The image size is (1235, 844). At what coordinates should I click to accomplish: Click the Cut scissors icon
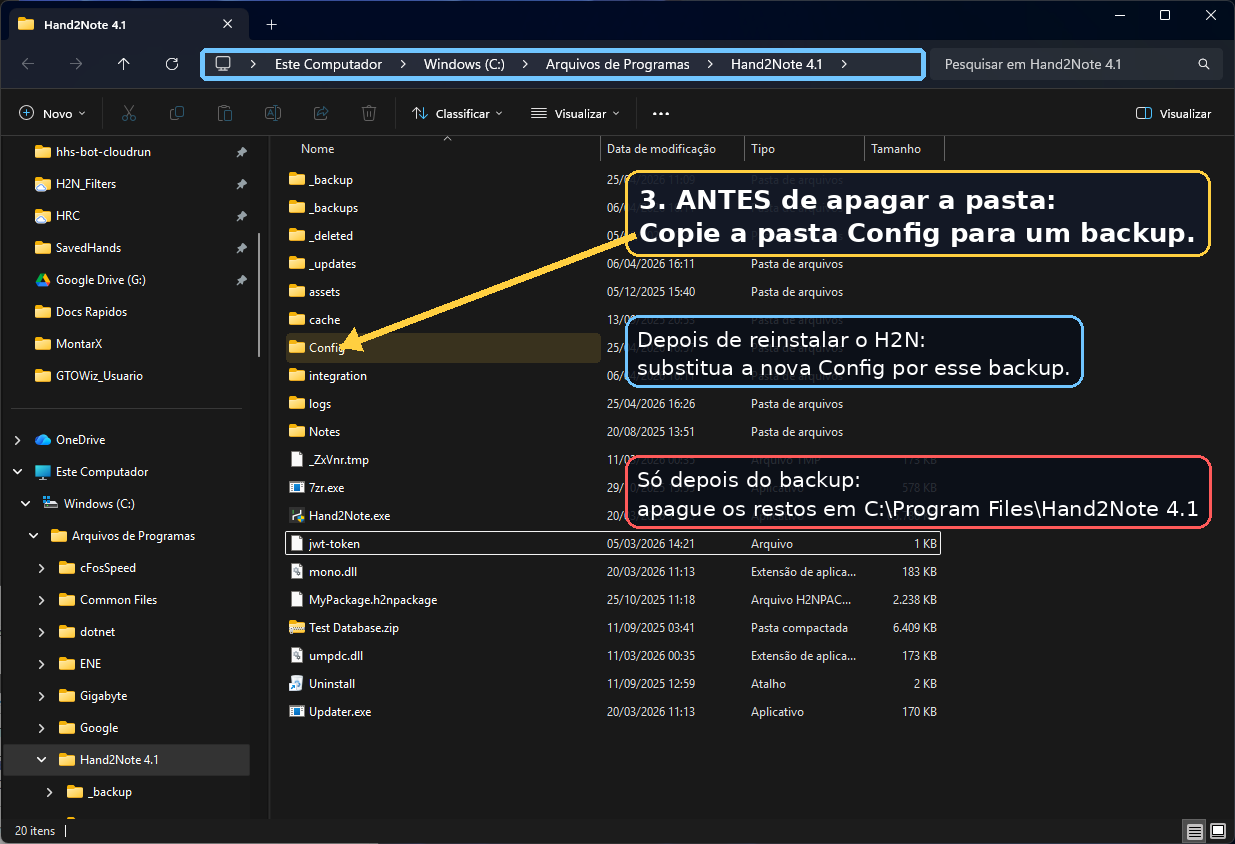tap(129, 113)
